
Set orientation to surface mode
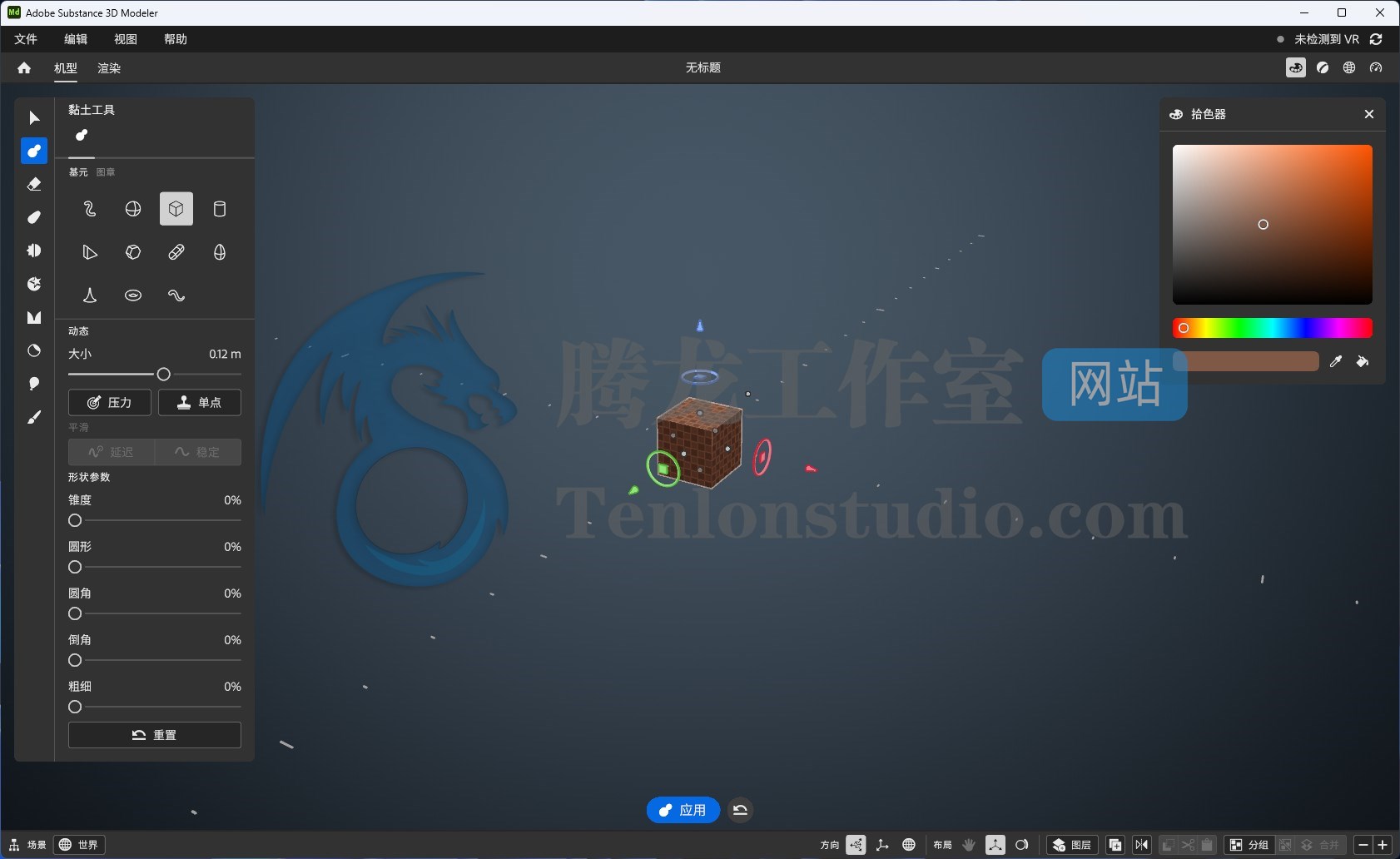pyautogui.click(x=856, y=845)
